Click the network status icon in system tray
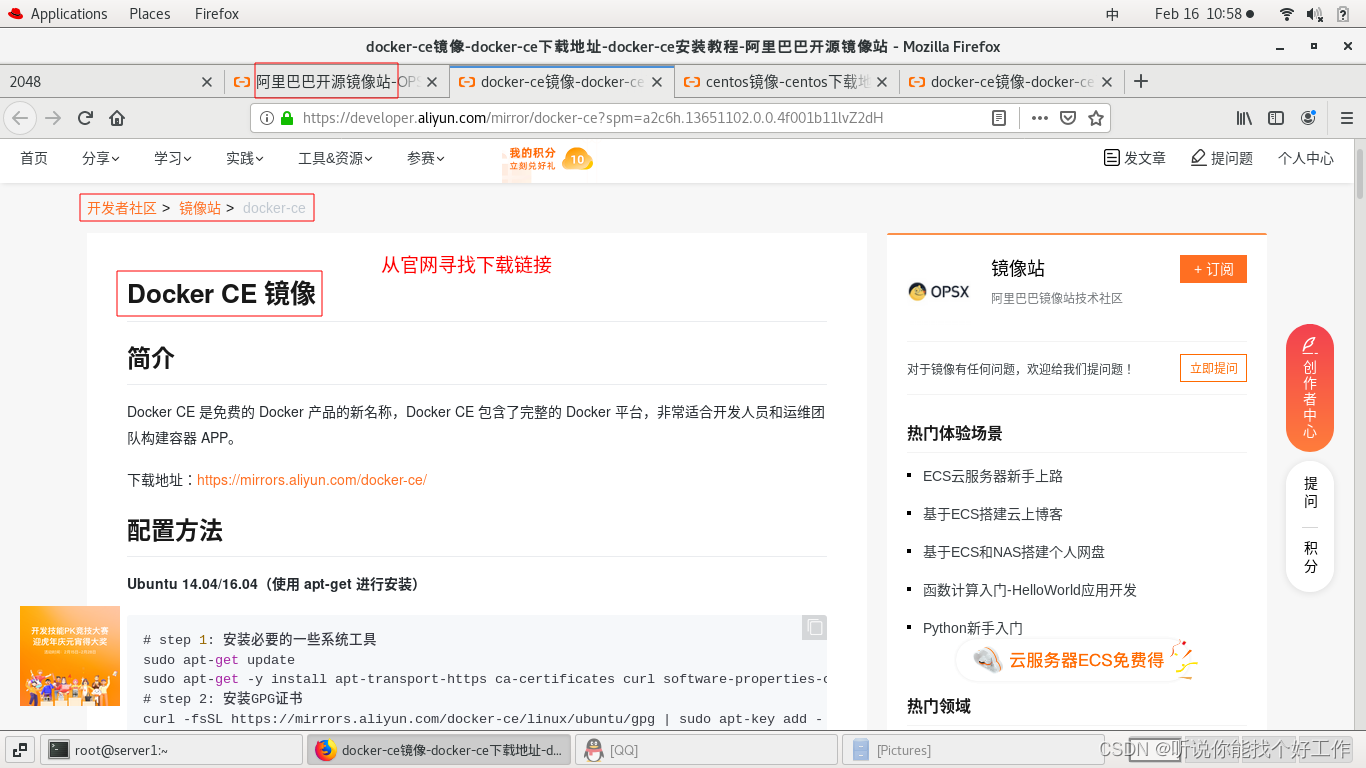The image size is (1366, 768). tap(1287, 14)
